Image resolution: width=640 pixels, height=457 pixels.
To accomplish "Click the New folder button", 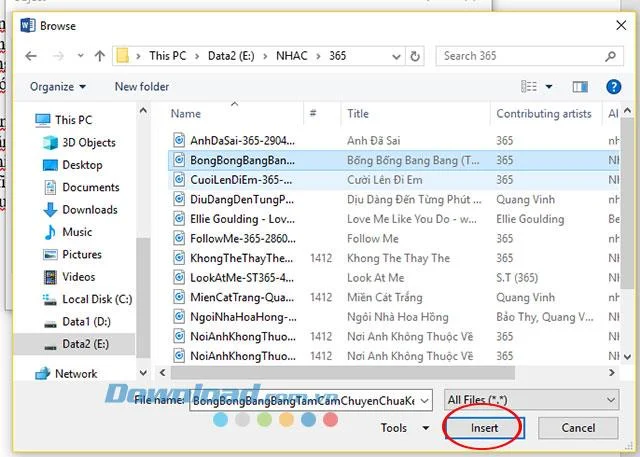I will [142, 87].
